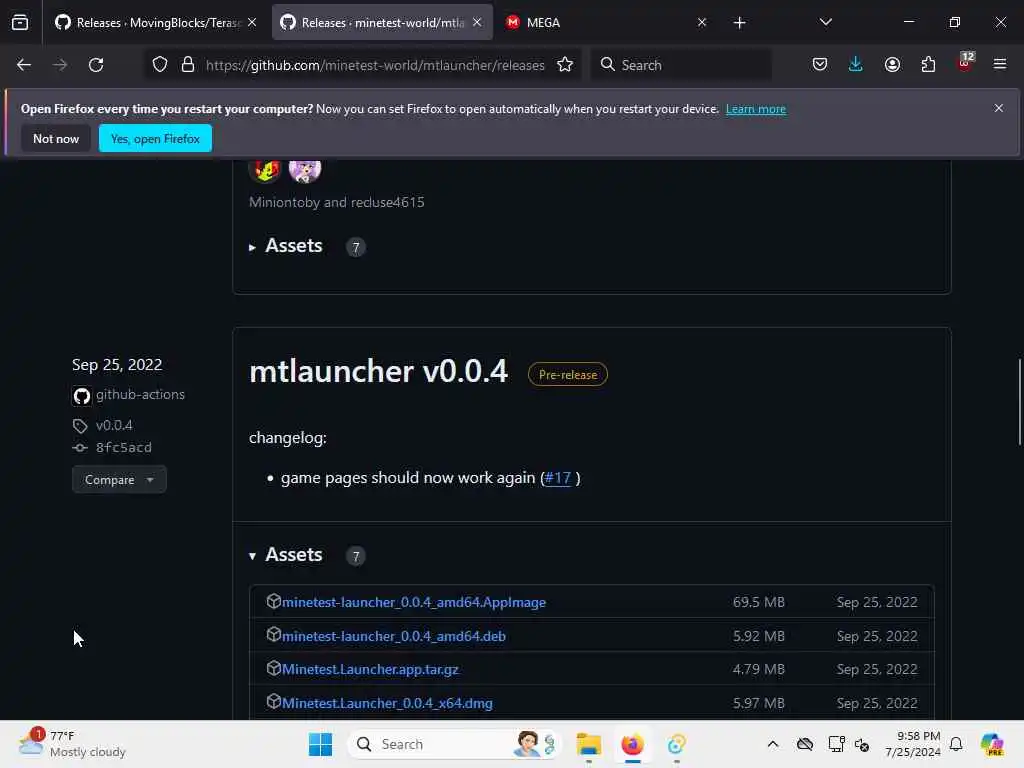Save page to Pocket

click(820, 65)
